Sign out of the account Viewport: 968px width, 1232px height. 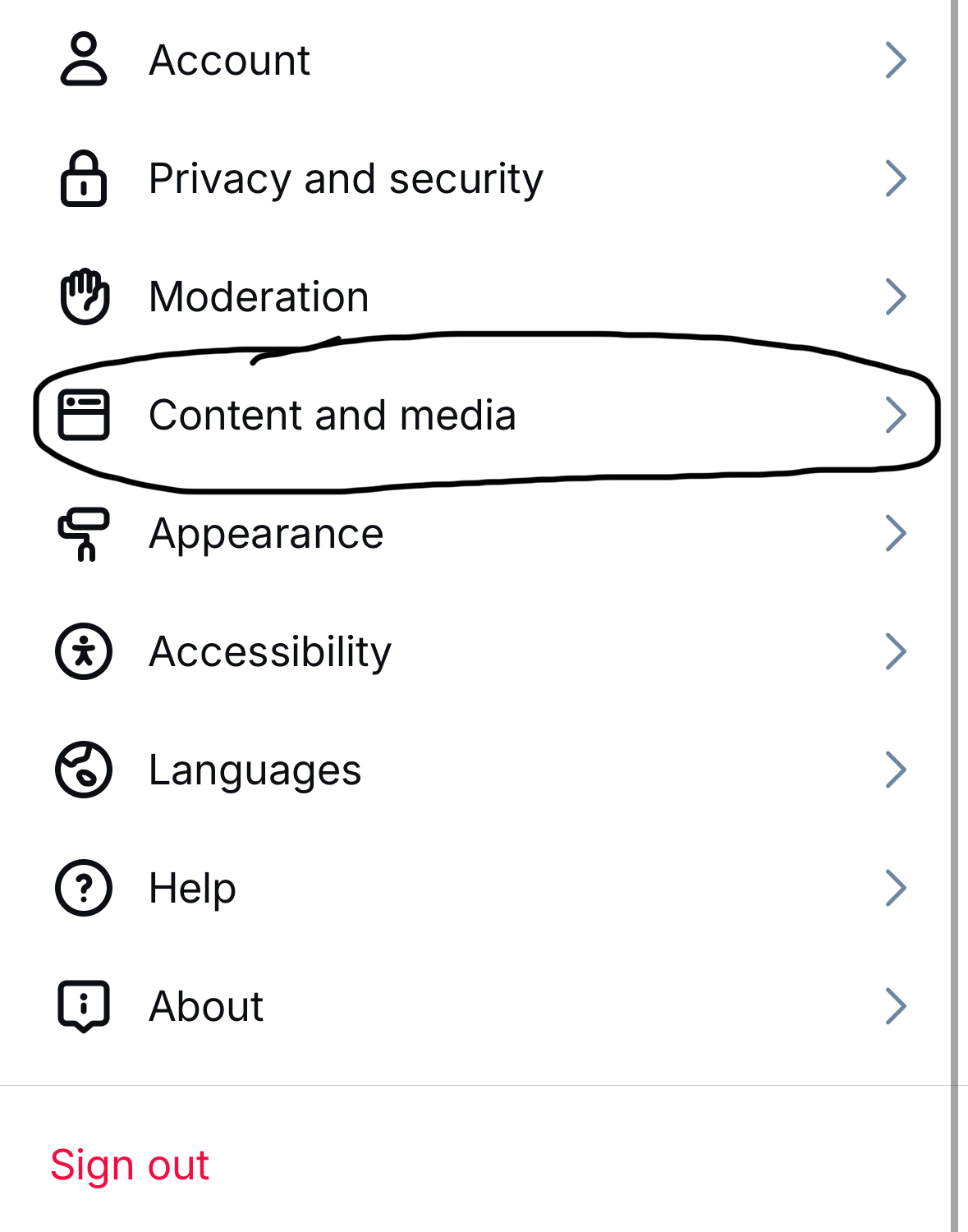[x=130, y=1165]
